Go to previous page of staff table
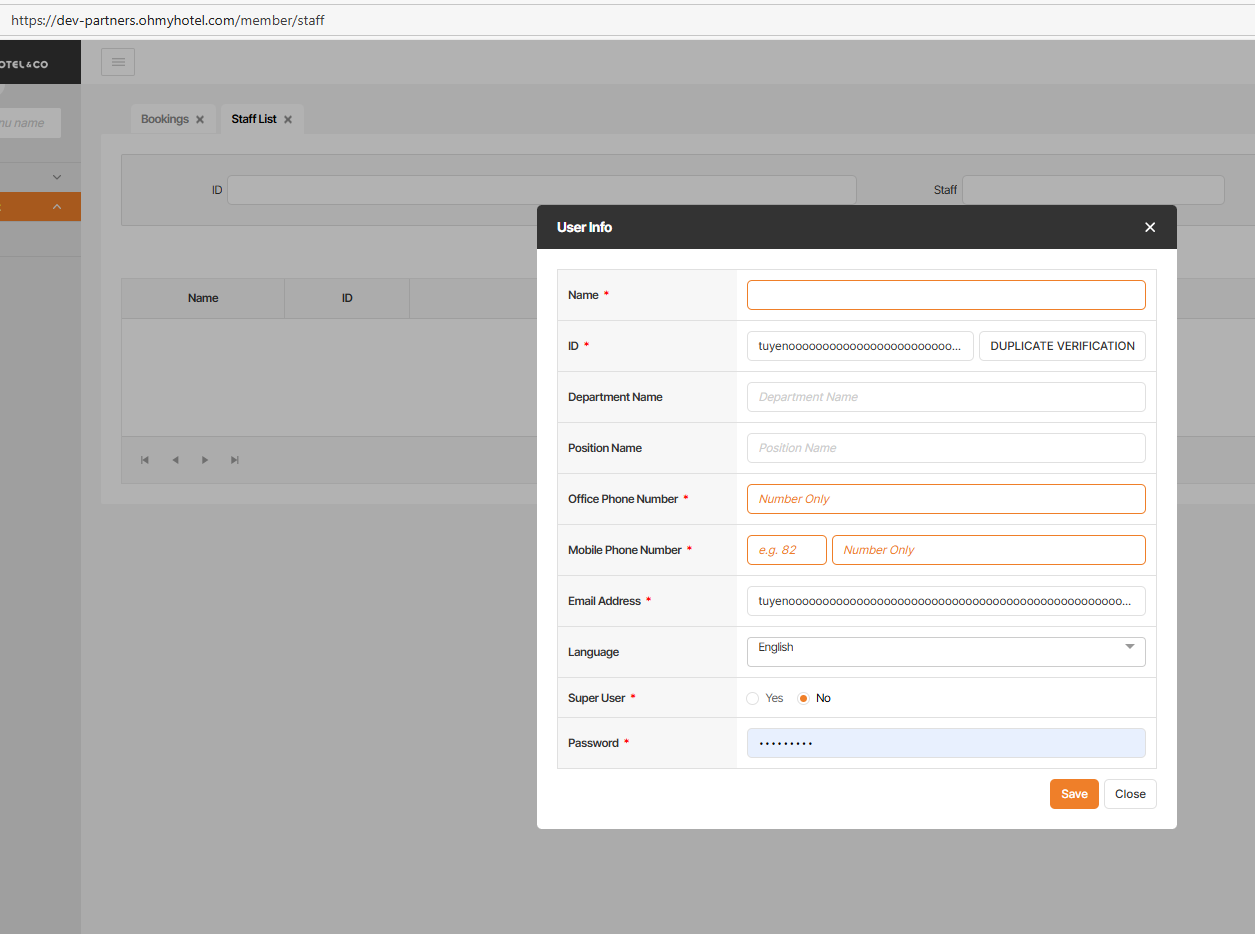The image size is (1255, 934). [x=175, y=460]
